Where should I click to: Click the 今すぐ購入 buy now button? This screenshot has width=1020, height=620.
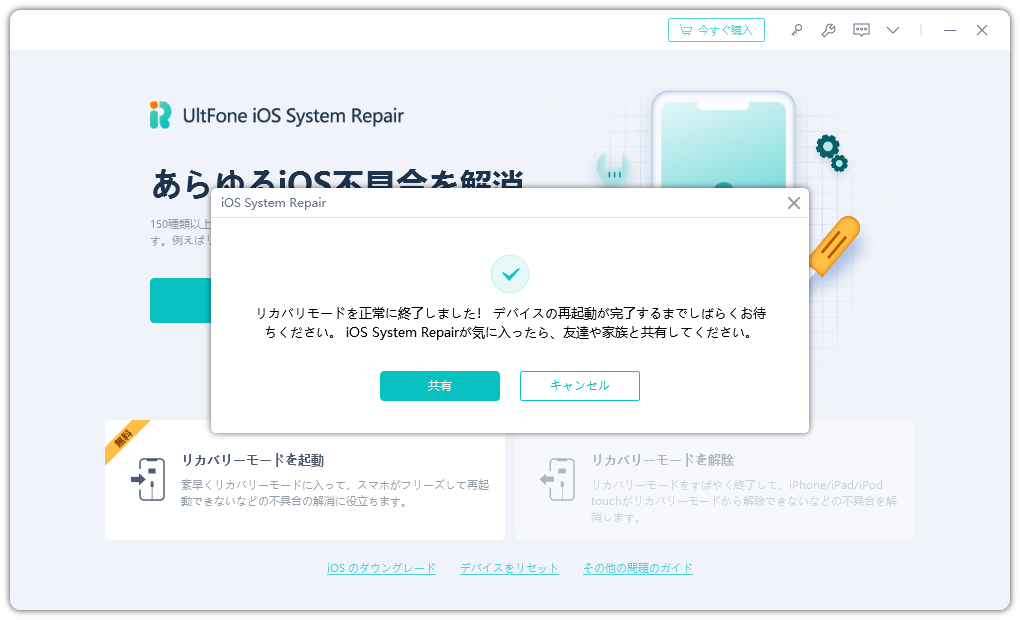click(716, 30)
